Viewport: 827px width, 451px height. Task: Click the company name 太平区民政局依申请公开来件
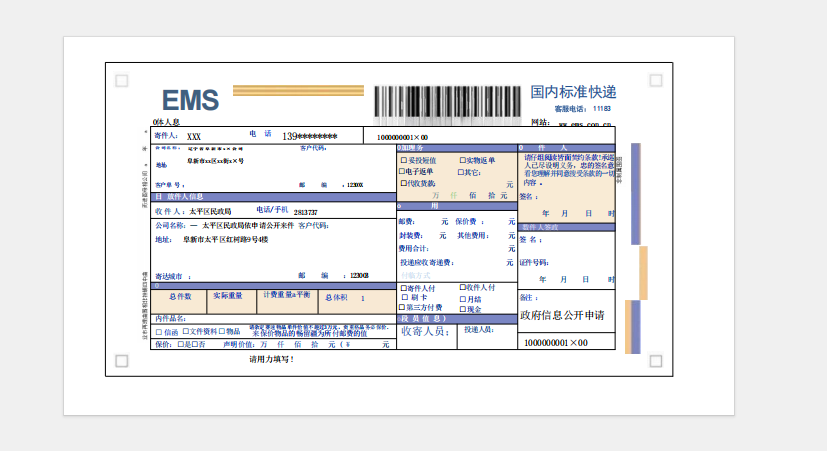247,226
